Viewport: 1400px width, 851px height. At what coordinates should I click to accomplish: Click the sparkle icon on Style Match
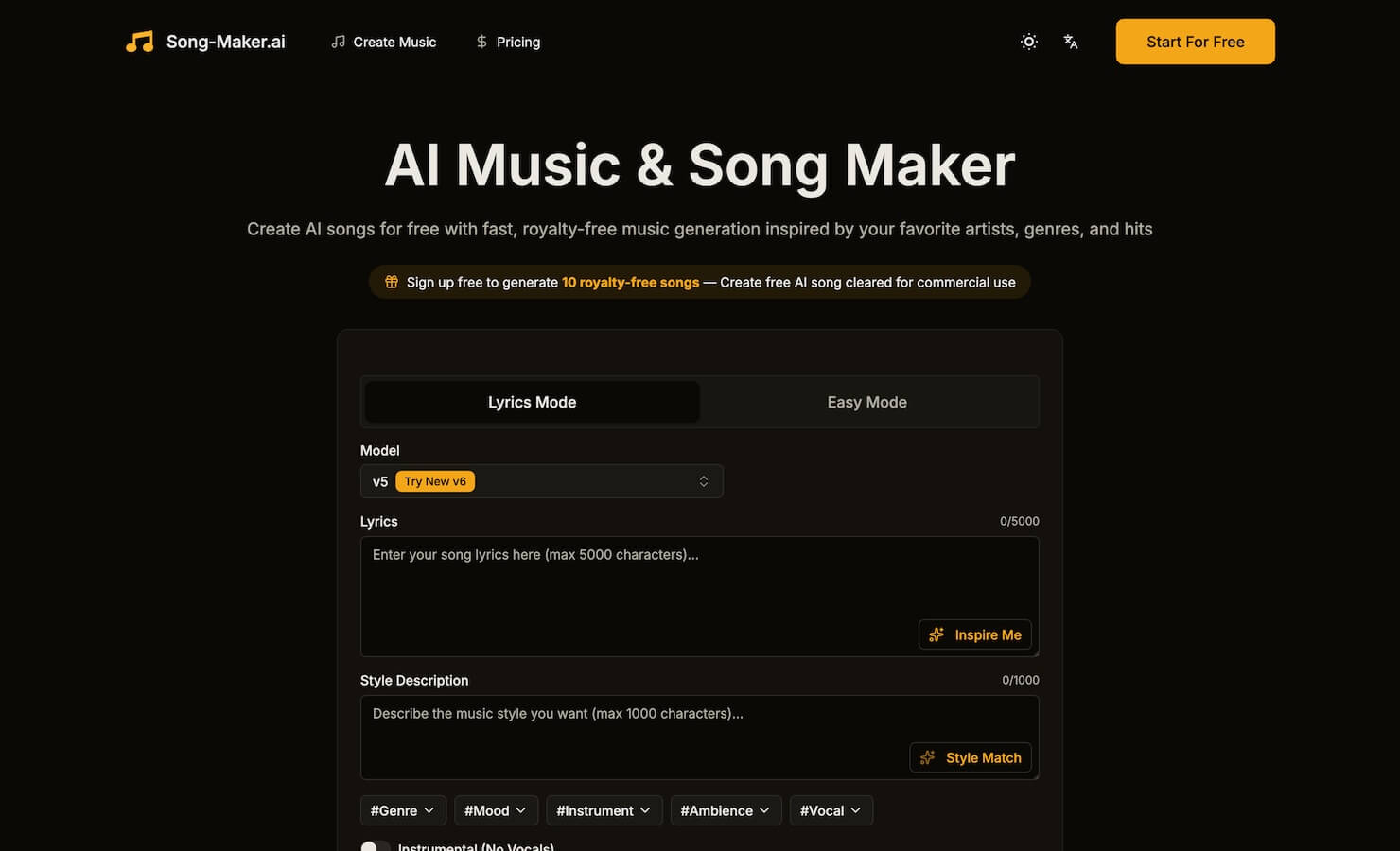coord(927,757)
